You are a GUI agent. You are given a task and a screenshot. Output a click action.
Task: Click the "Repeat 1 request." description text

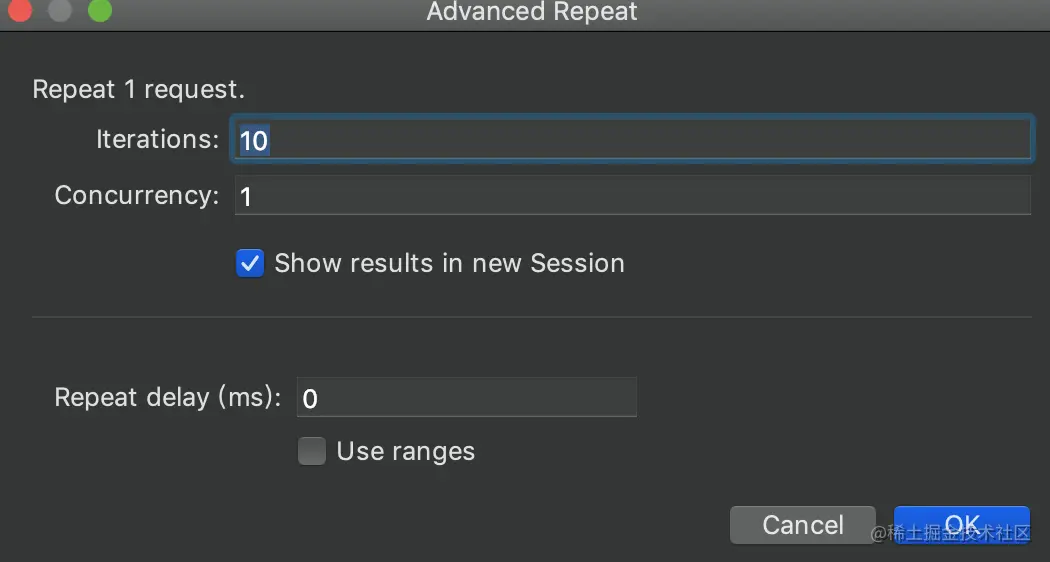(x=138, y=89)
